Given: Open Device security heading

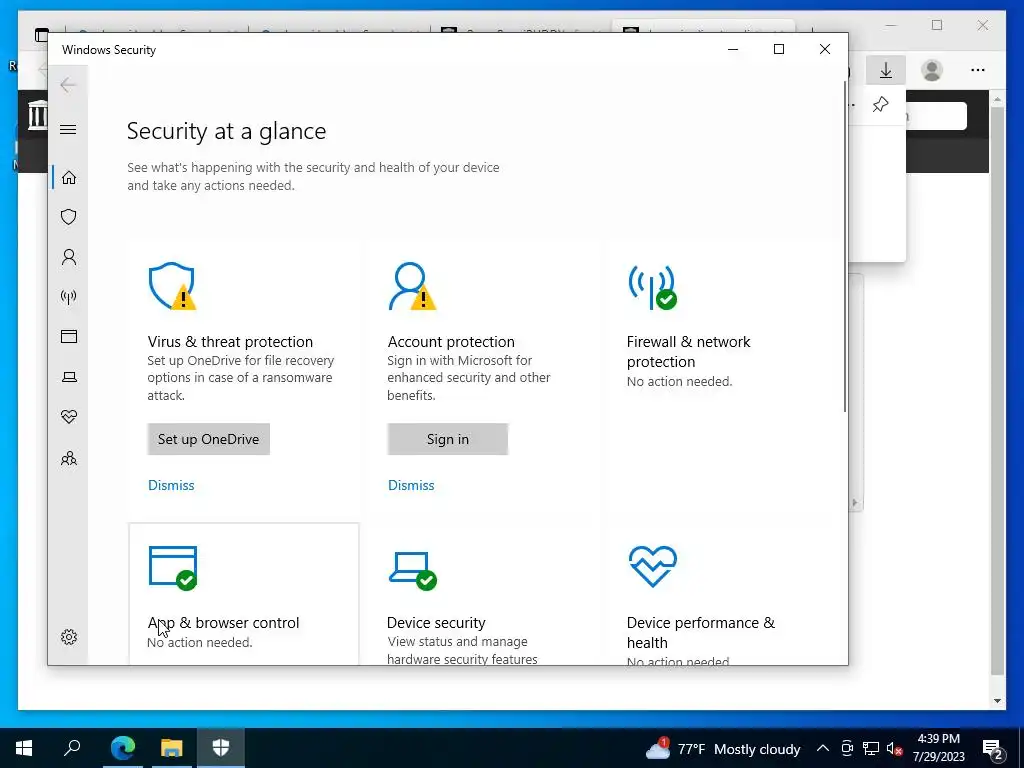Looking at the screenshot, I should pos(436,623).
